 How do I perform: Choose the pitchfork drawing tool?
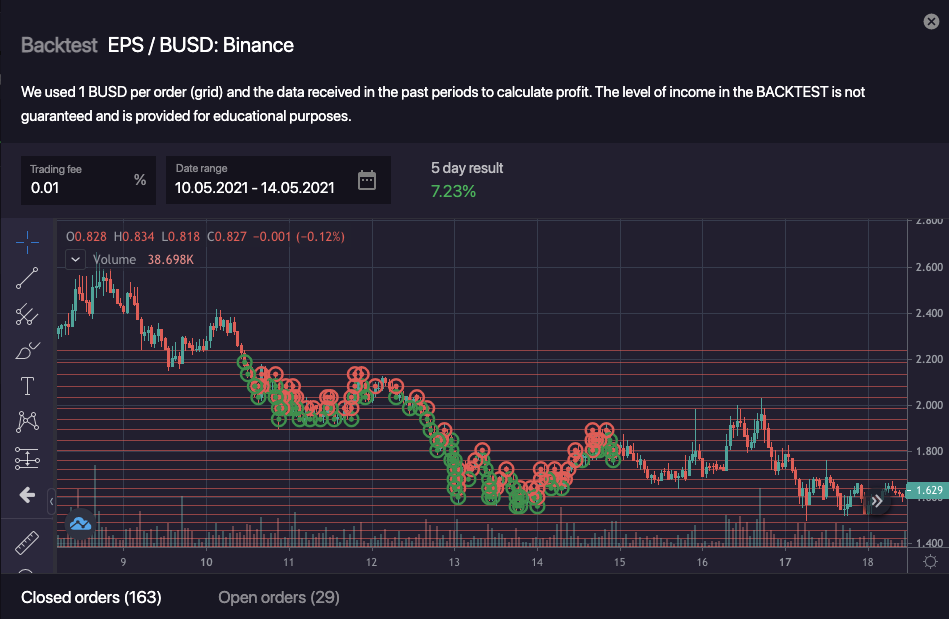point(27,315)
